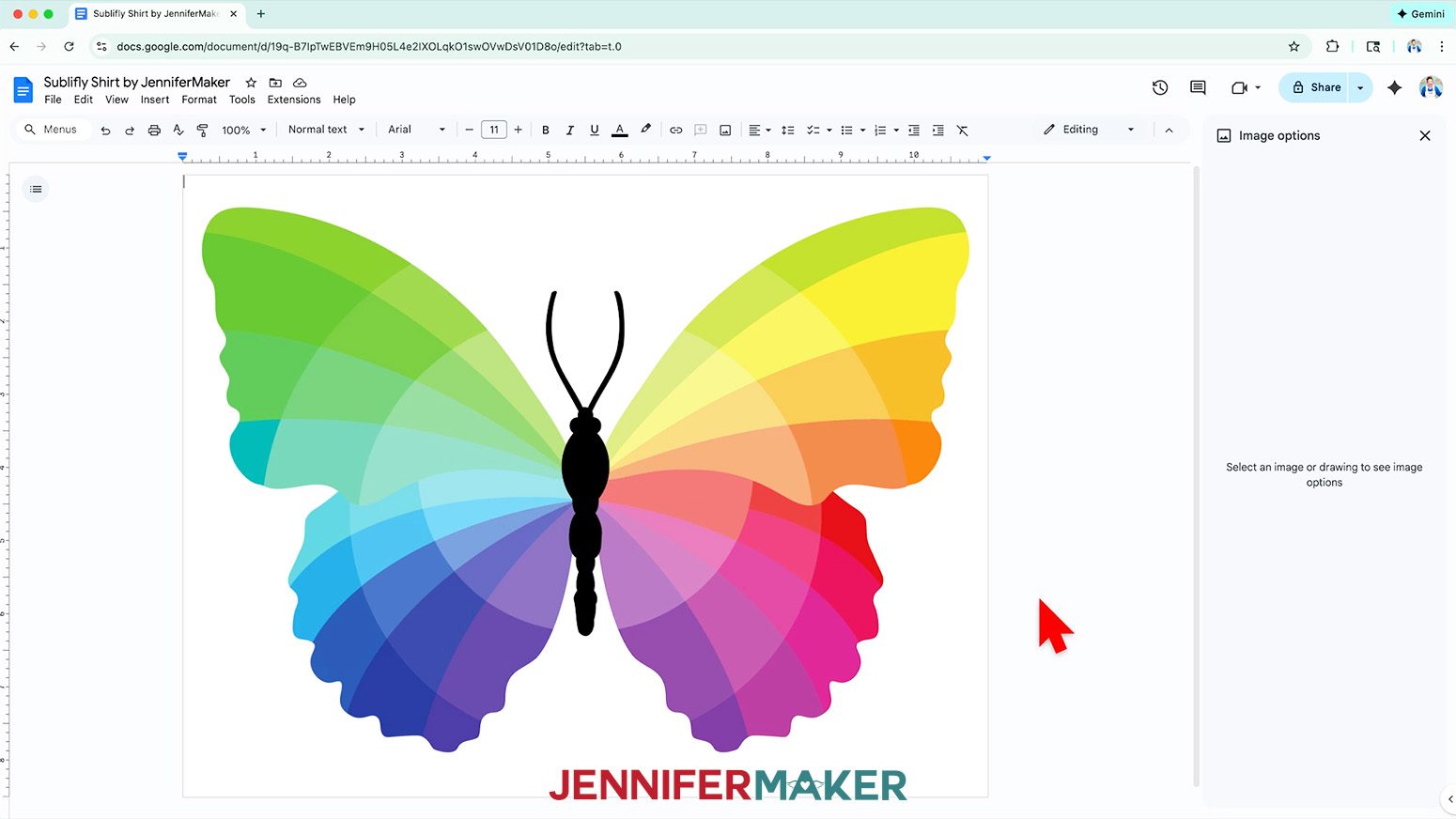Reload the page in browser

click(x=69, y=46)
